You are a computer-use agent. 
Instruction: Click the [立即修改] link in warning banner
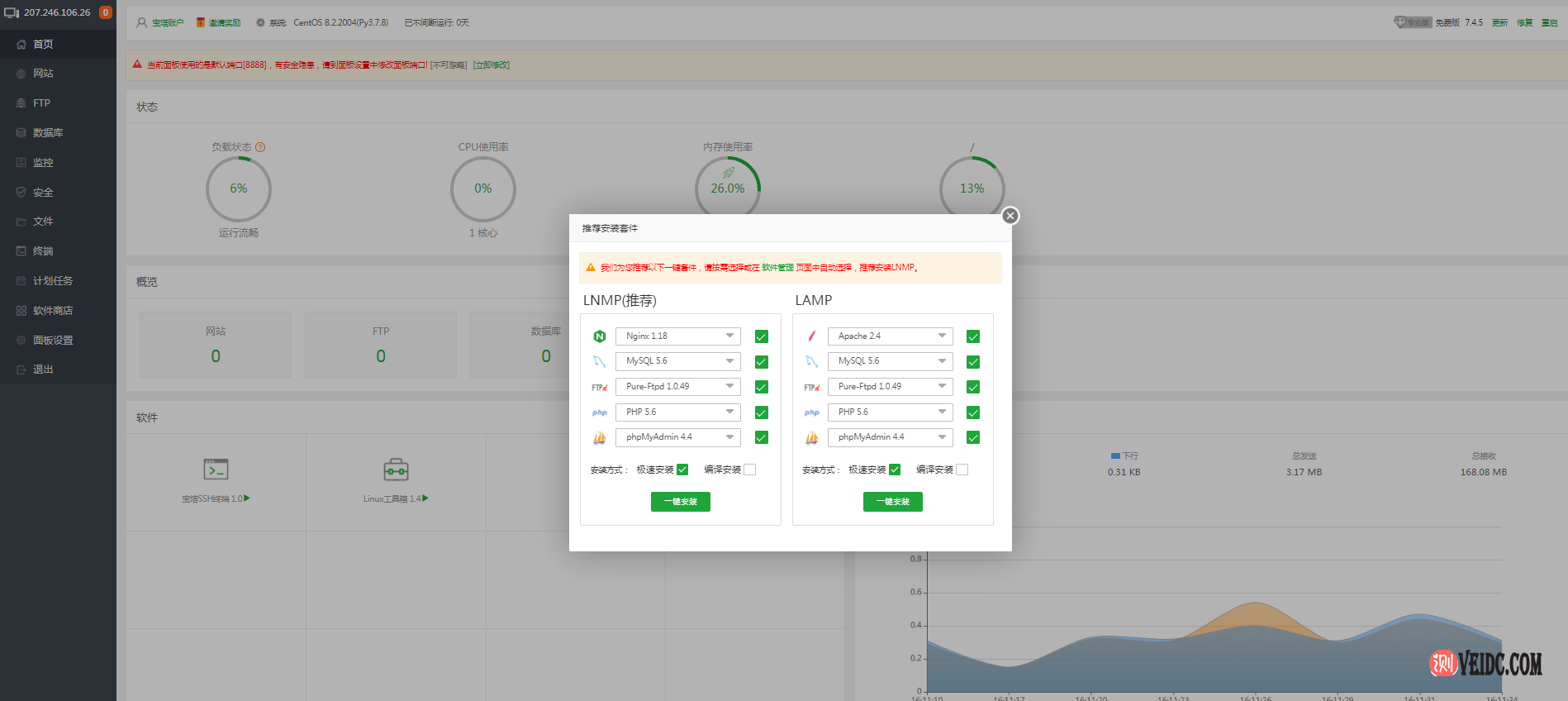pos(491,65)
